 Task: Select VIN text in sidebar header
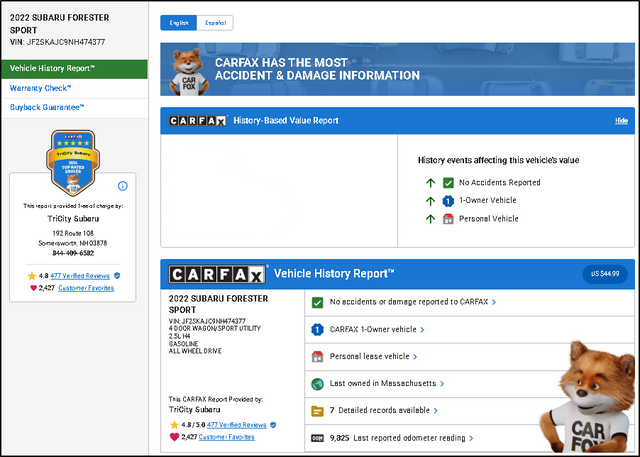[58, 42]
